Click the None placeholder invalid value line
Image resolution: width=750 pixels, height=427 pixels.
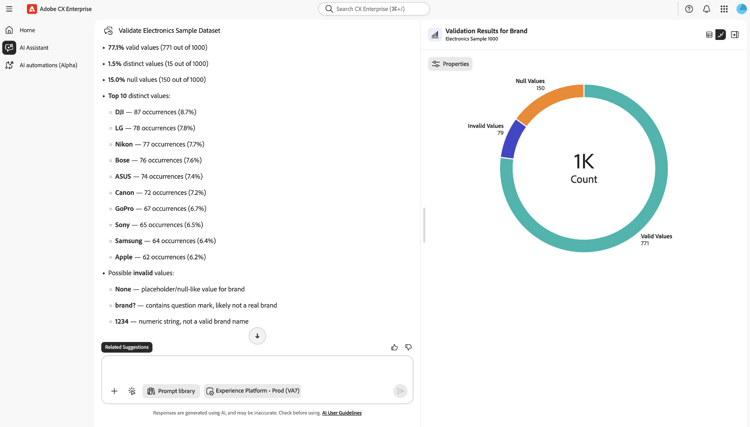[180, 289]
